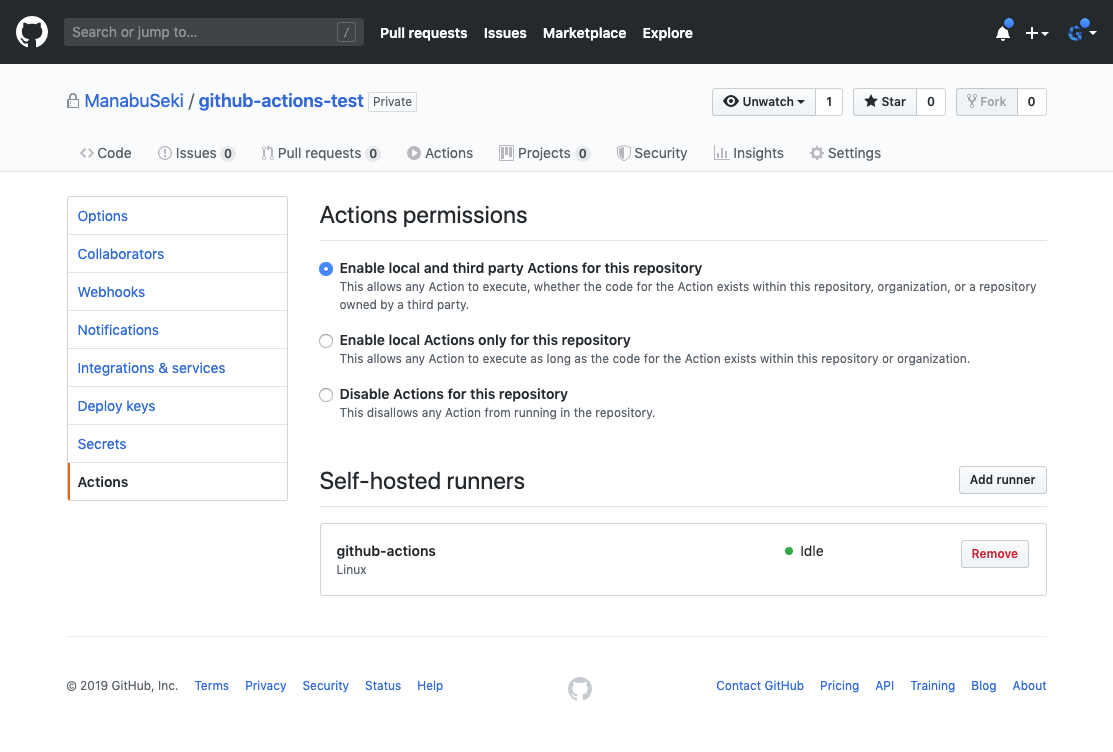The width and height of the screenshot is (1113, 752).
Task: Open Integrations & services settings
Action: [x=177, y=368]
